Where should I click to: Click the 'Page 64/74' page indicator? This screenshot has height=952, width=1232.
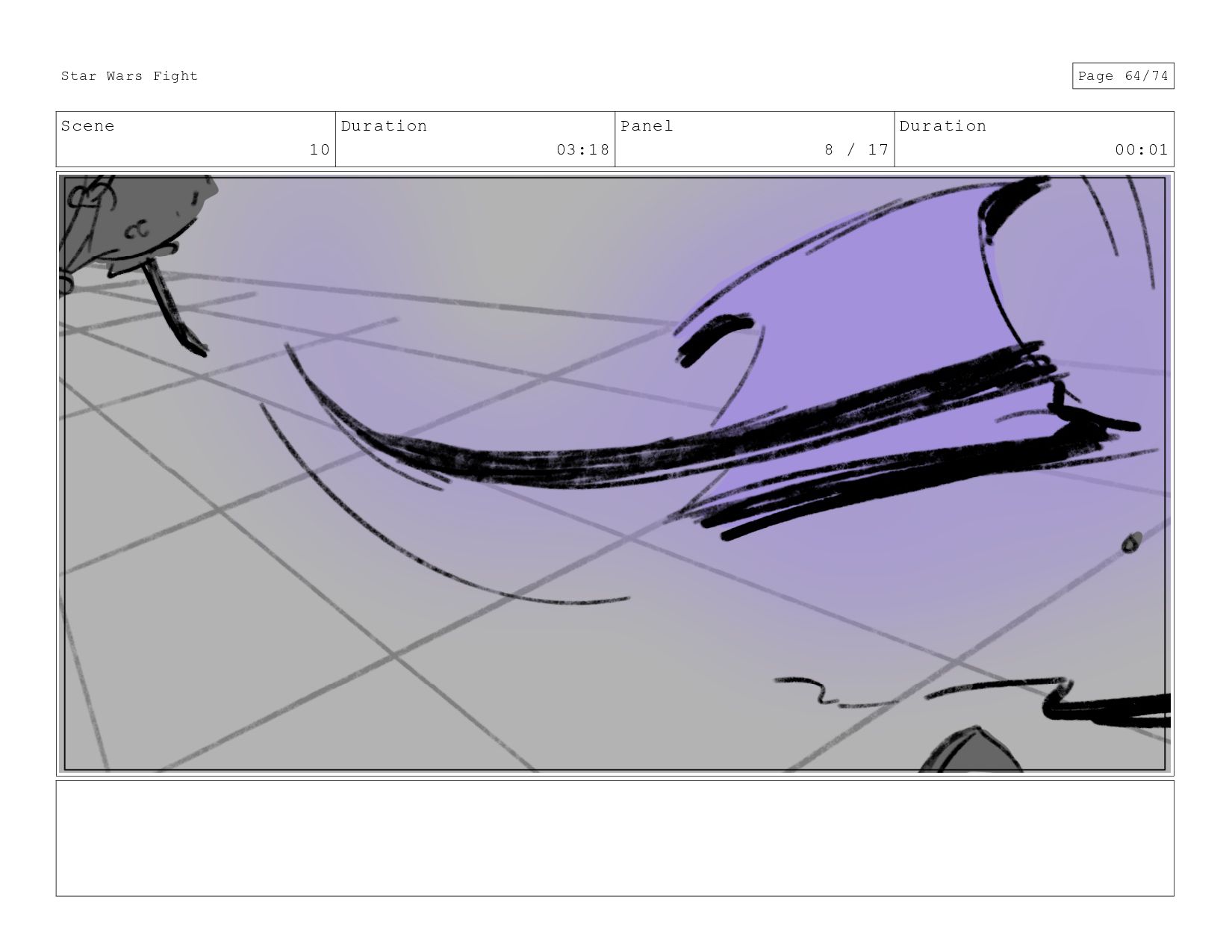1123,76
